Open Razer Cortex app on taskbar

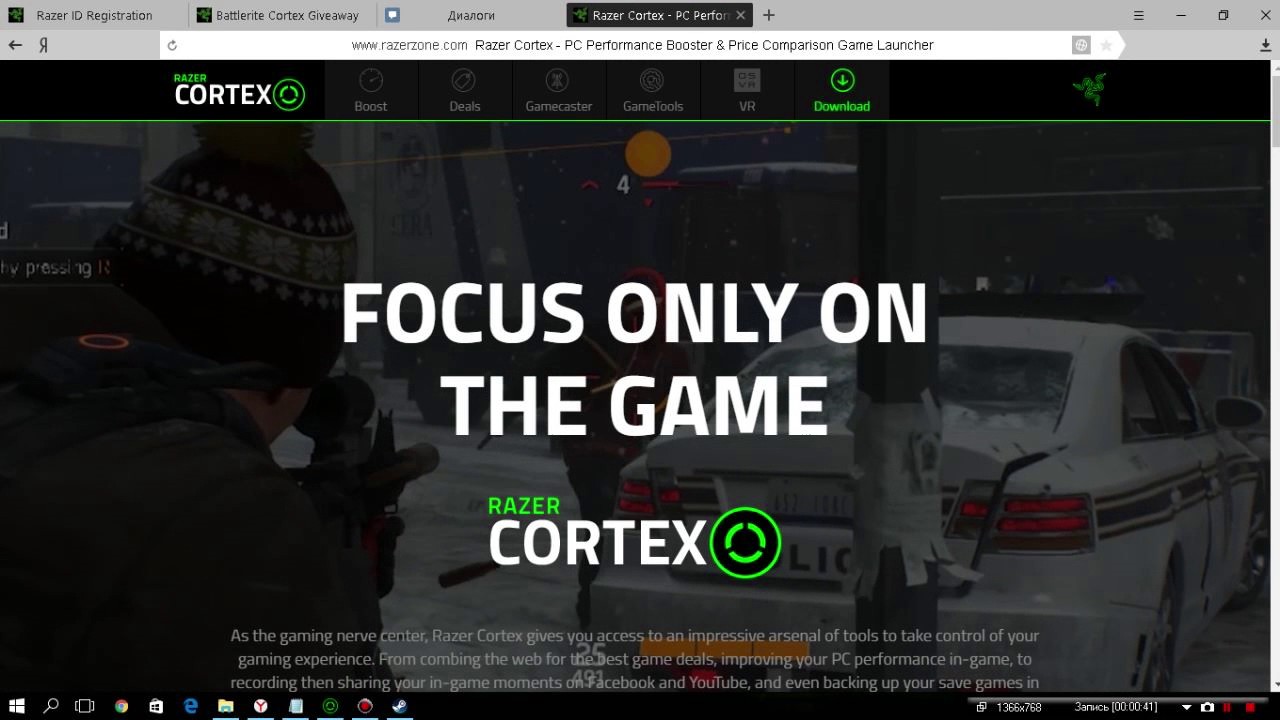(330, 706)
